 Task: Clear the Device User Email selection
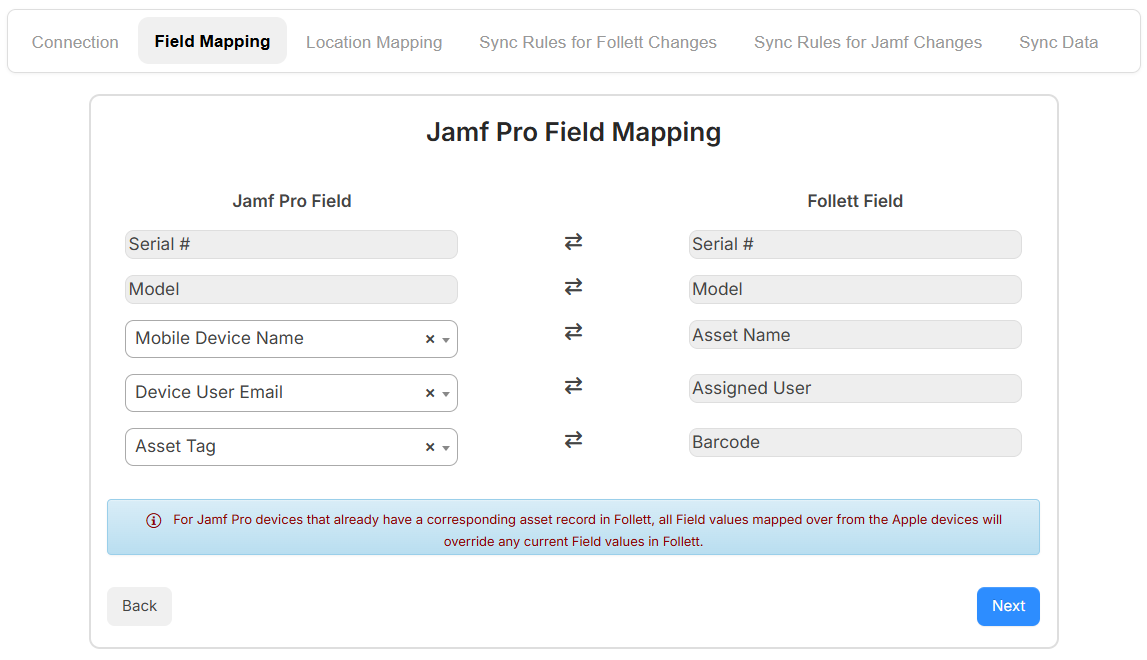[x=430, y=394]
